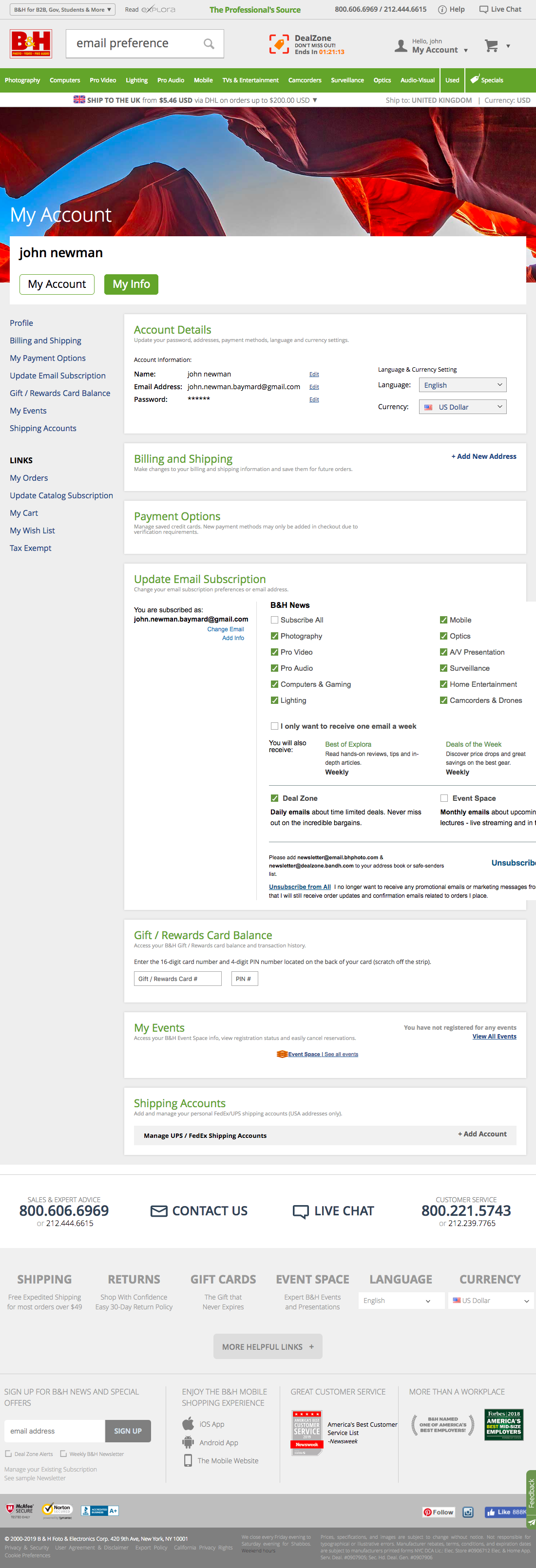Open the Photography menu
Image resolution: width=536 pixels, height=1568 pixels.
coord(22,80)
